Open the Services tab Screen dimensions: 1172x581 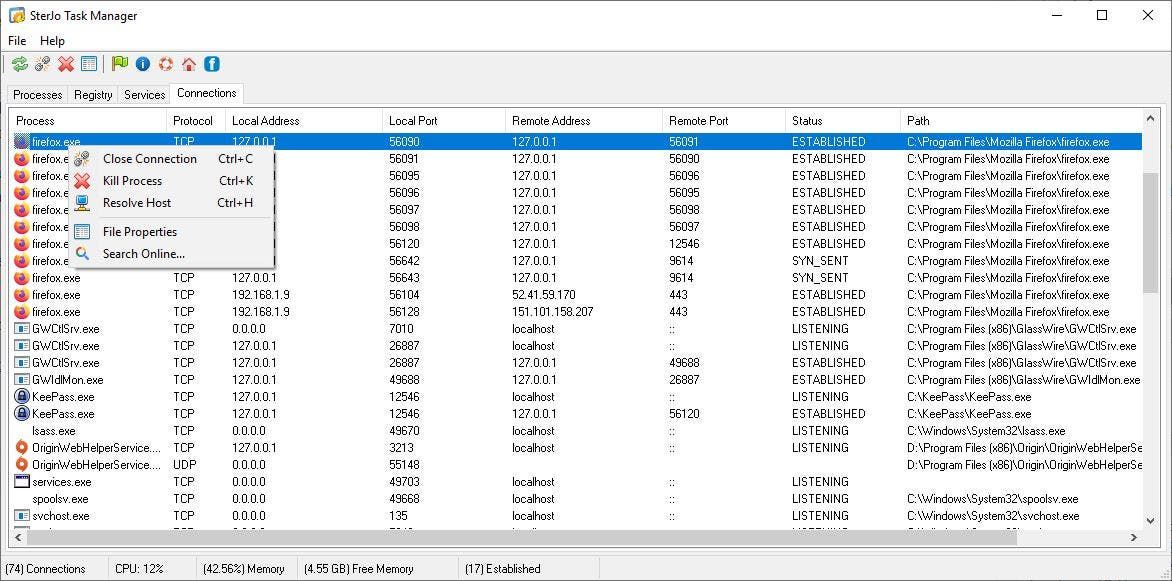144,95
